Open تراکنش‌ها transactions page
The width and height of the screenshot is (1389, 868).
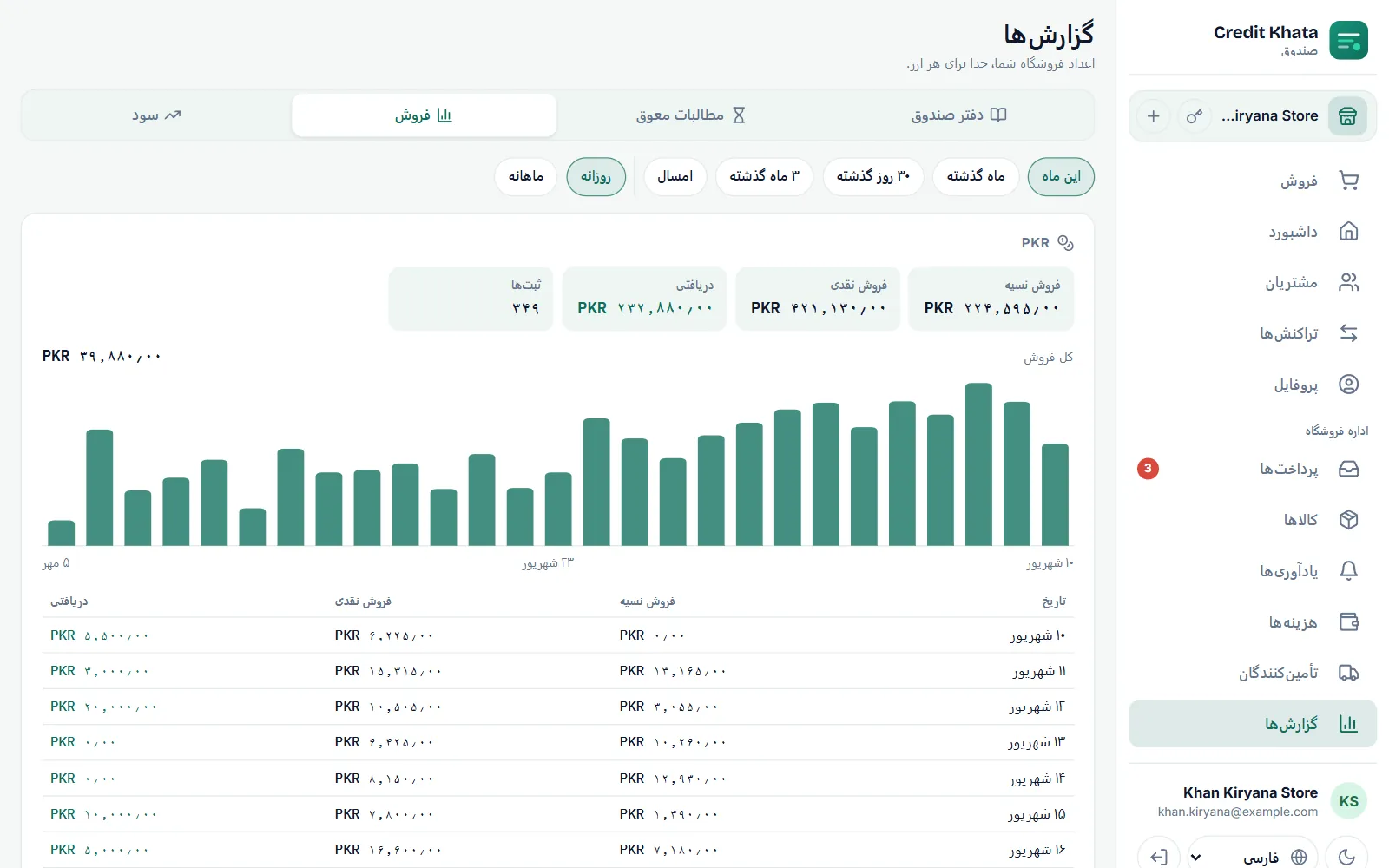pos(1253,333)
